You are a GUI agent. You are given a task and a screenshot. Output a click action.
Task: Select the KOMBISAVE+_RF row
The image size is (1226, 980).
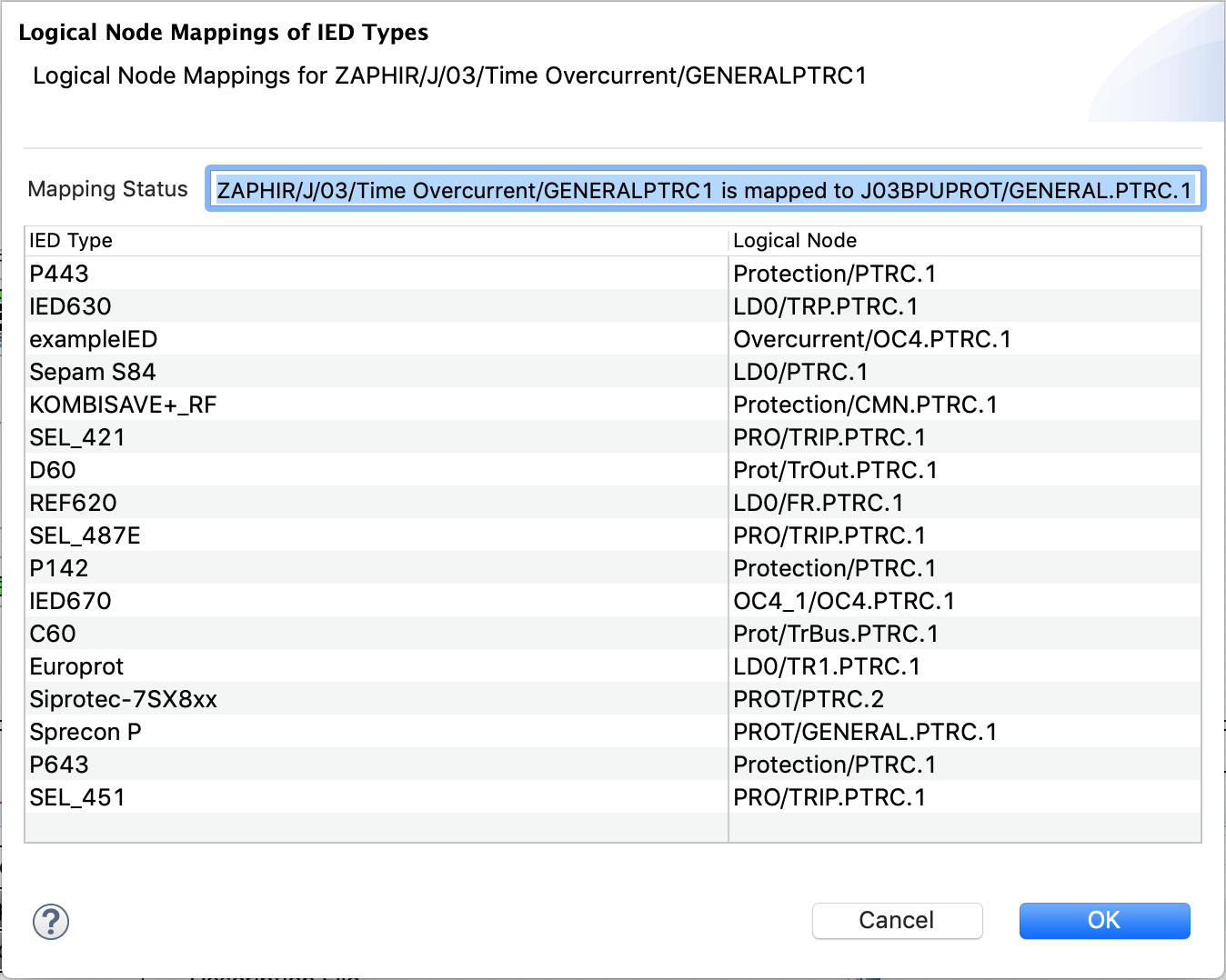(x=123, y=405)
